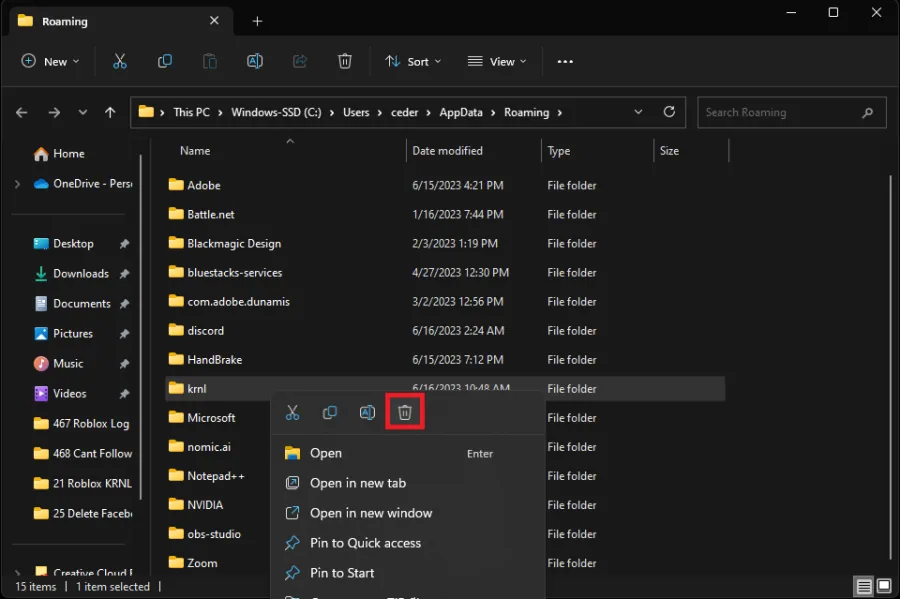Go up one folder level arrow

[x=110, y=112]
